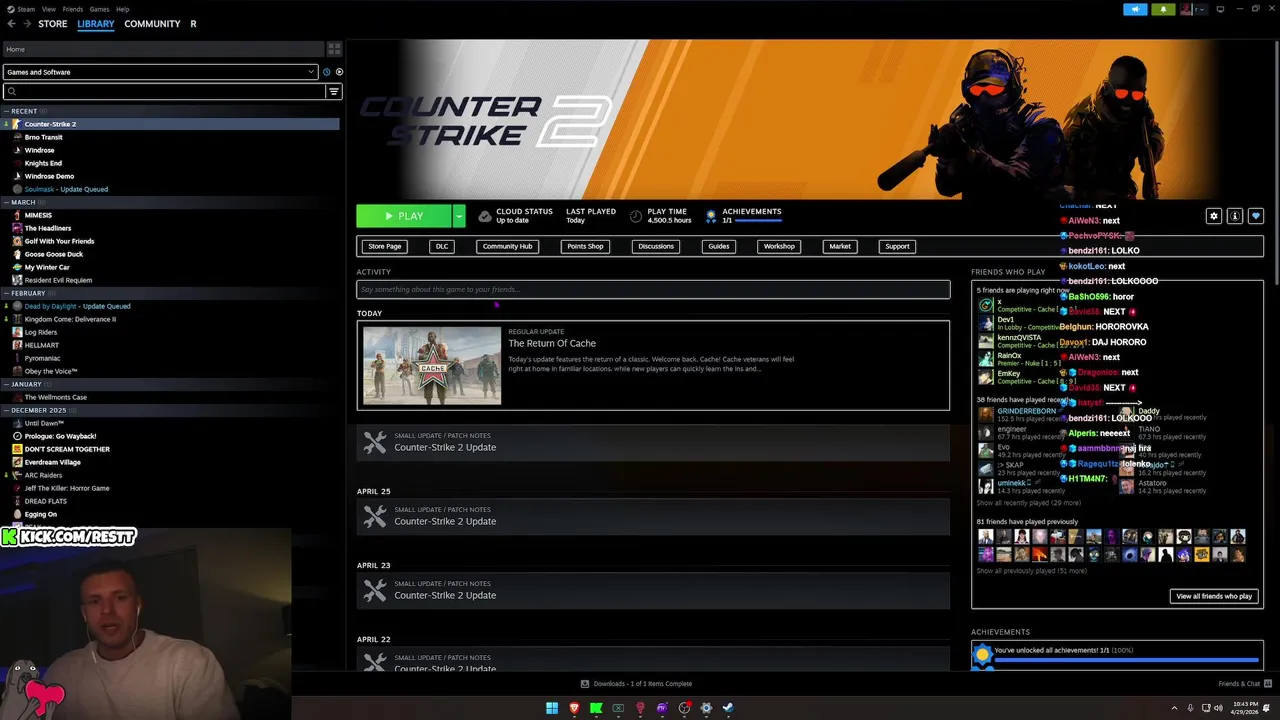
Task: Select Resident Evil Requiem in library
Action: pyautogui.click(x=58, y=280)
